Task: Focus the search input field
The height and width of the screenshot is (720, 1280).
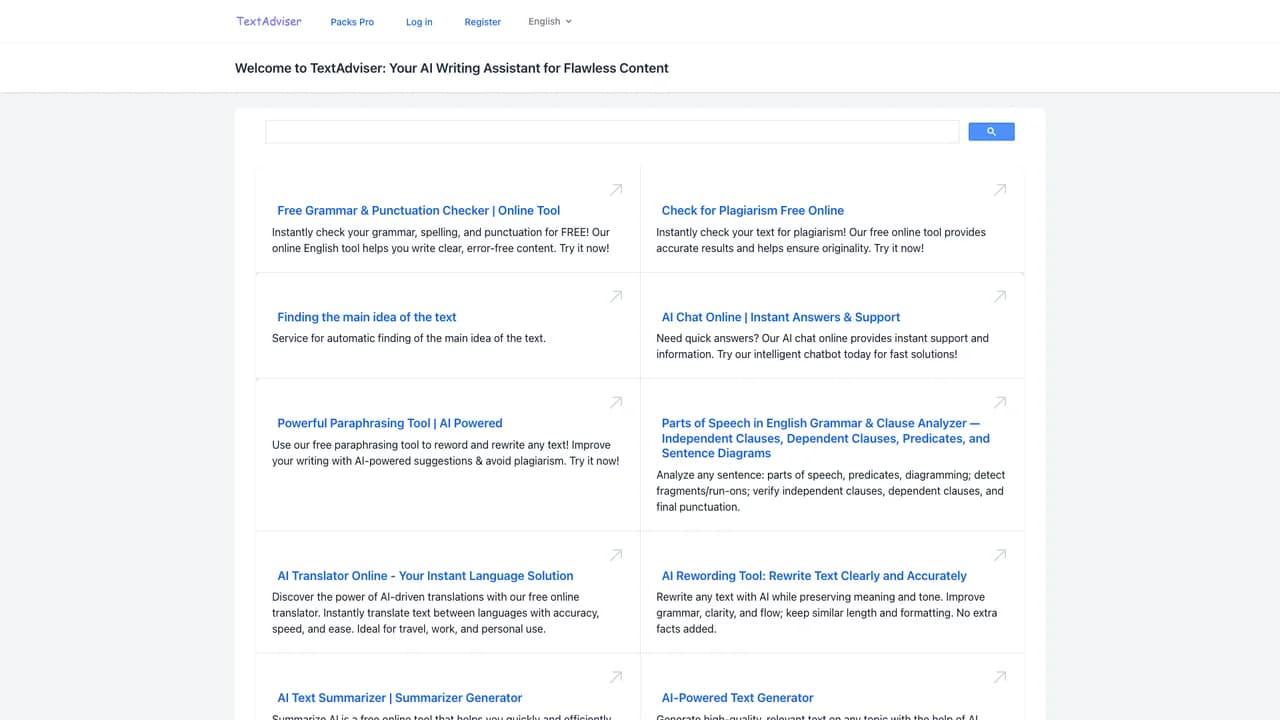Action: tap(612, 132)
